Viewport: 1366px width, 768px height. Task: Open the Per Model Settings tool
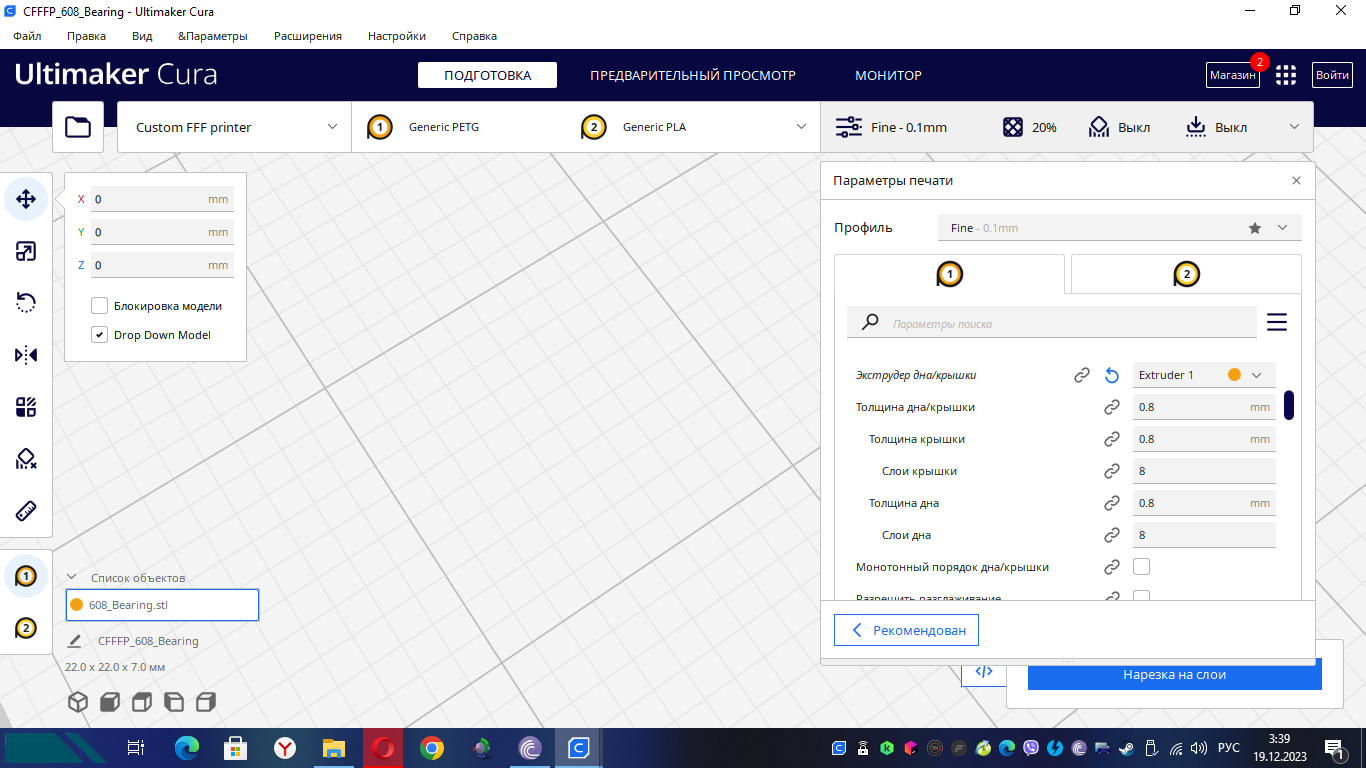(x=26, y=407)
